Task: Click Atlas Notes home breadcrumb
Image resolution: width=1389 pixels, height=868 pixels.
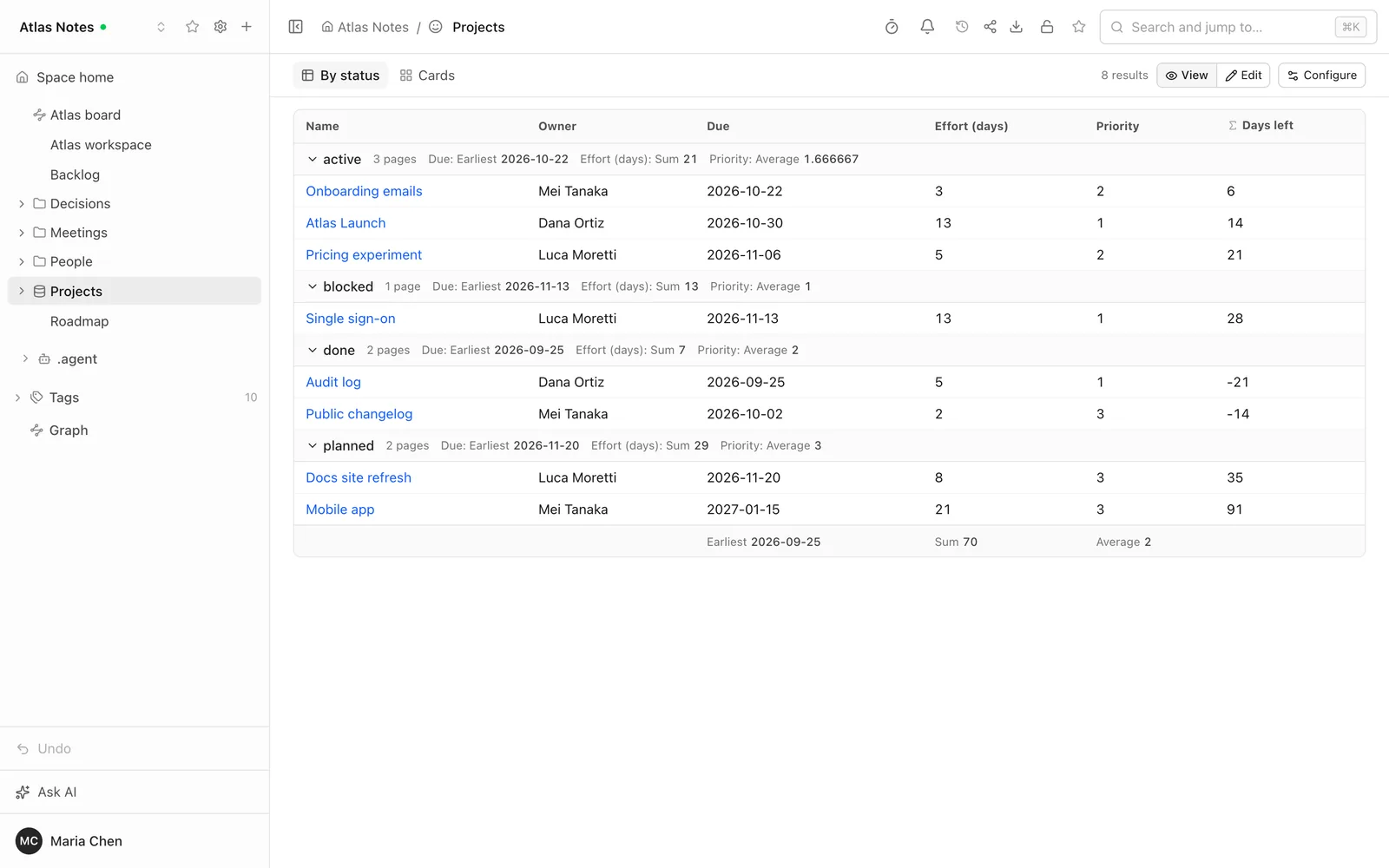Action: tap(365, 27)
